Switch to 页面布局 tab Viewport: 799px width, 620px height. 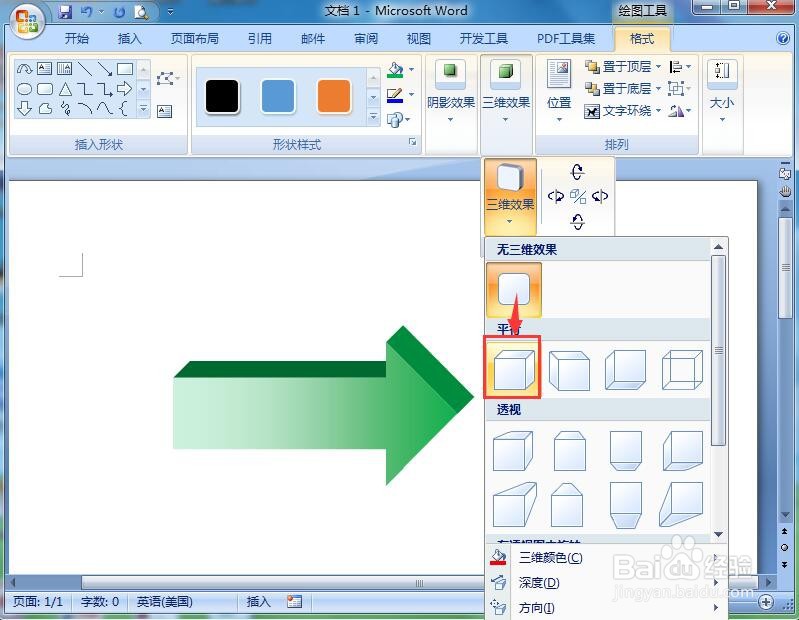point(194,39)
